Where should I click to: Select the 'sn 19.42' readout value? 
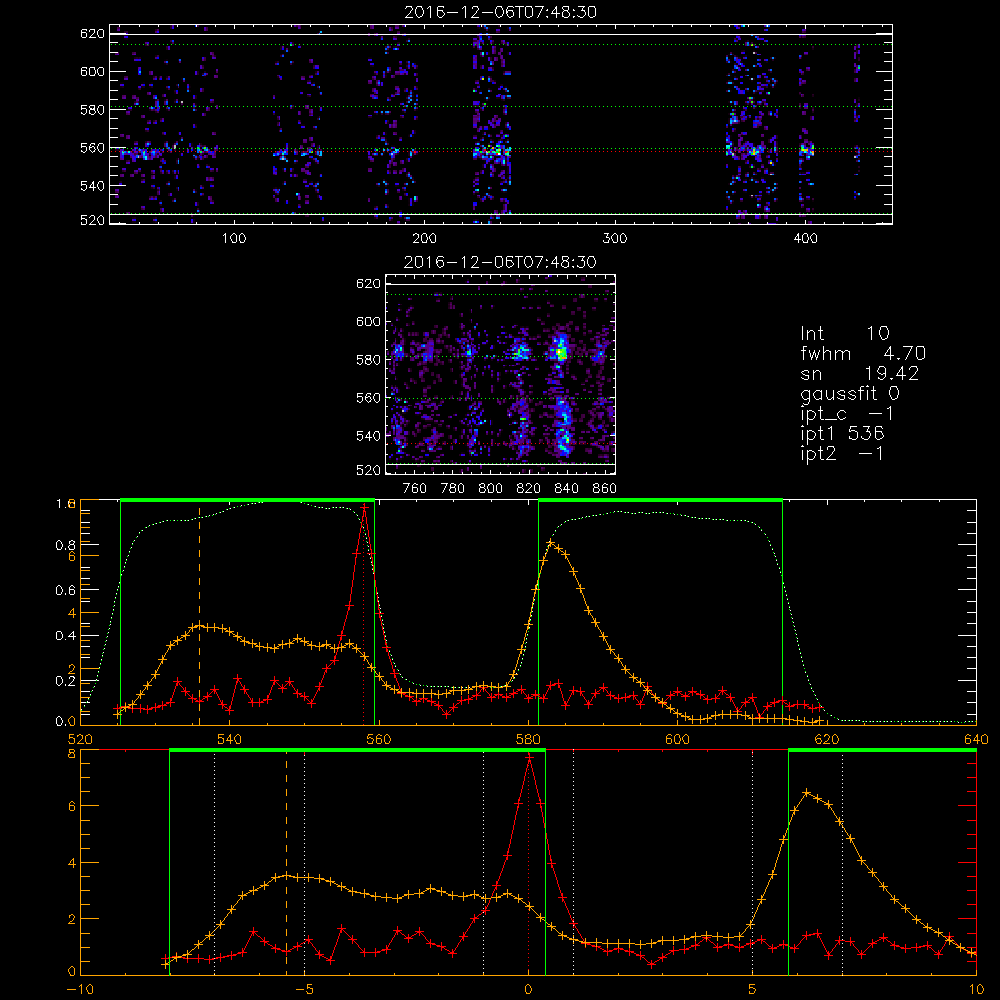(x=891, y=373)
